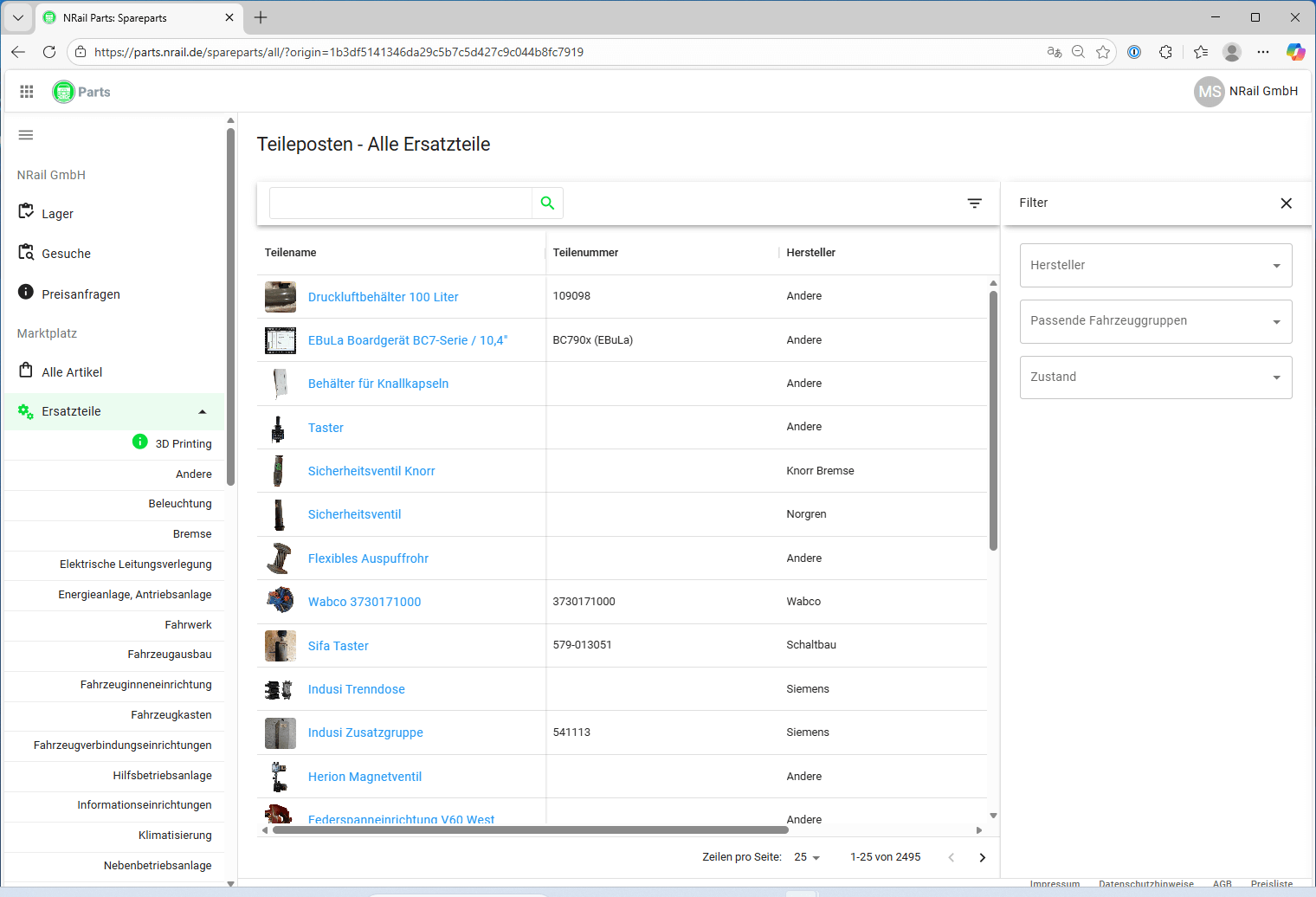Add page to browser favorites star
1316x897 pixels.
1102,52
